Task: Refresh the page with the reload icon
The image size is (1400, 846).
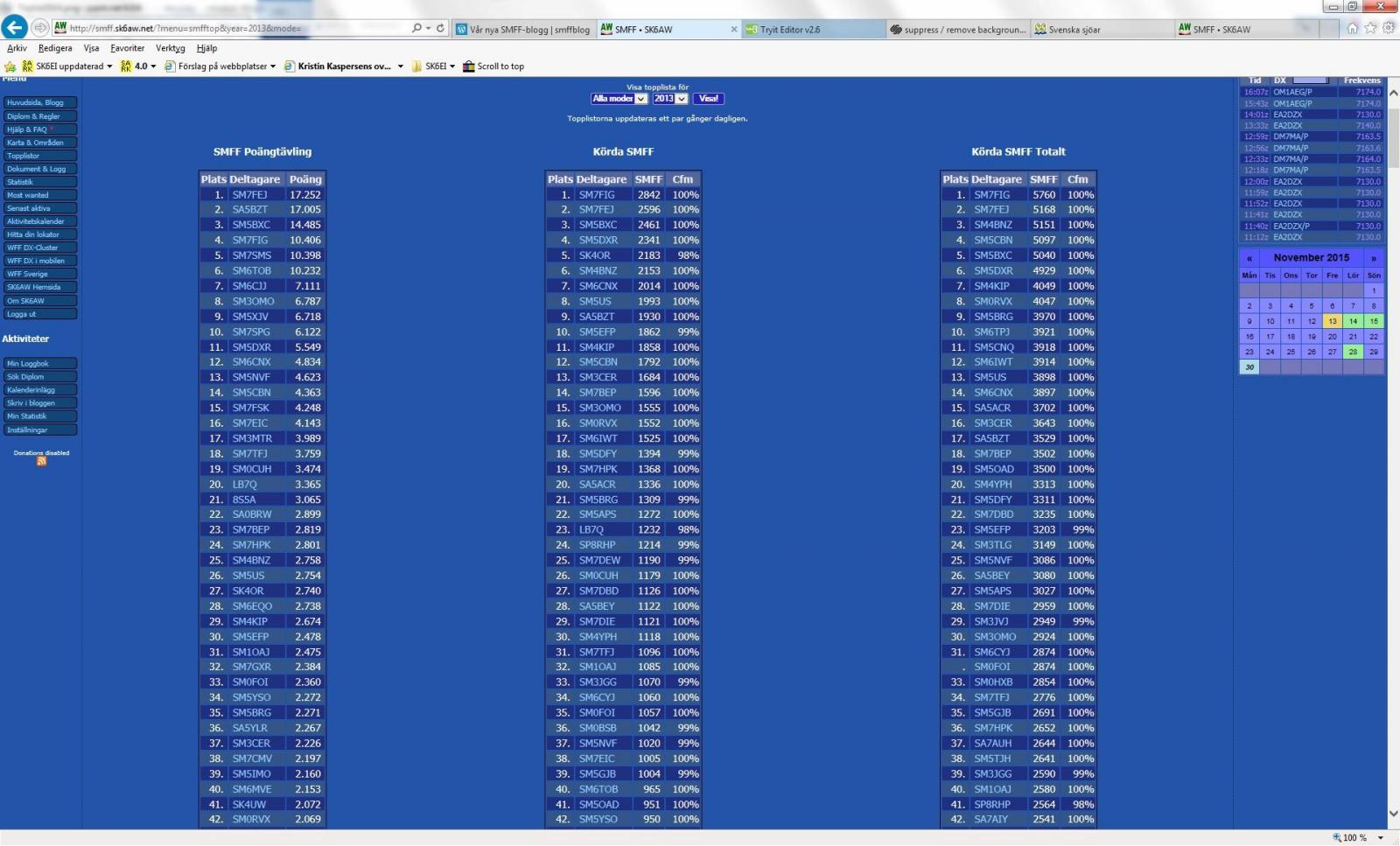Action: pyautogui.click(x=440, y=28)
